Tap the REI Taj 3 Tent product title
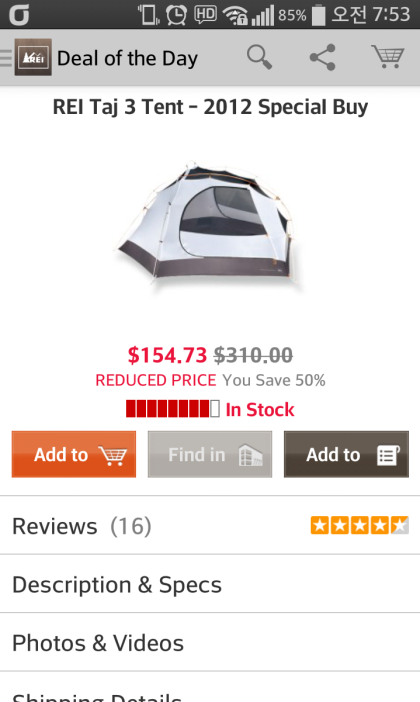Image resolution: width=420 pixels, height=702 pixels. (210, 107)
